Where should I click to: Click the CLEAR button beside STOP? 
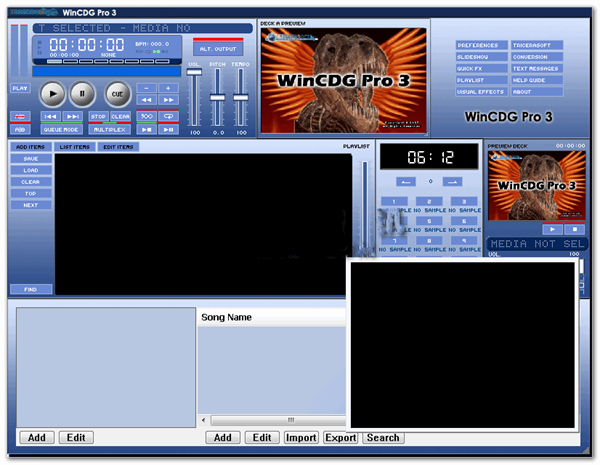point(121,116)
